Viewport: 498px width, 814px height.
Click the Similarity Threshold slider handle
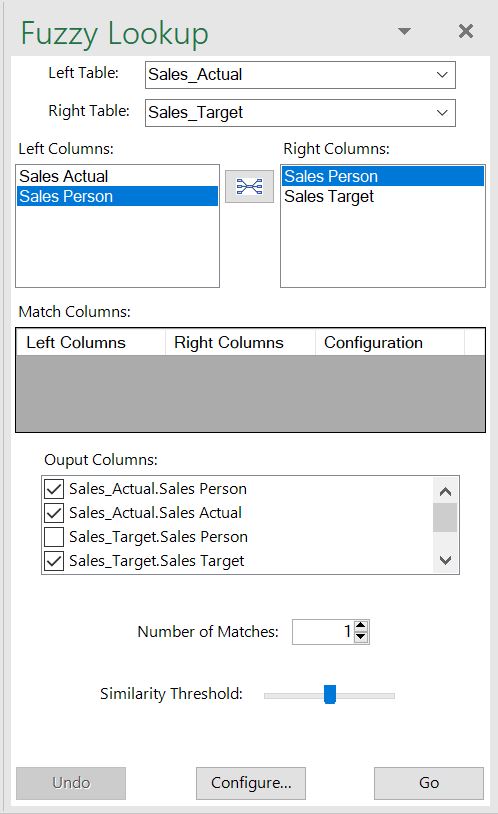[x=330, y=694]
